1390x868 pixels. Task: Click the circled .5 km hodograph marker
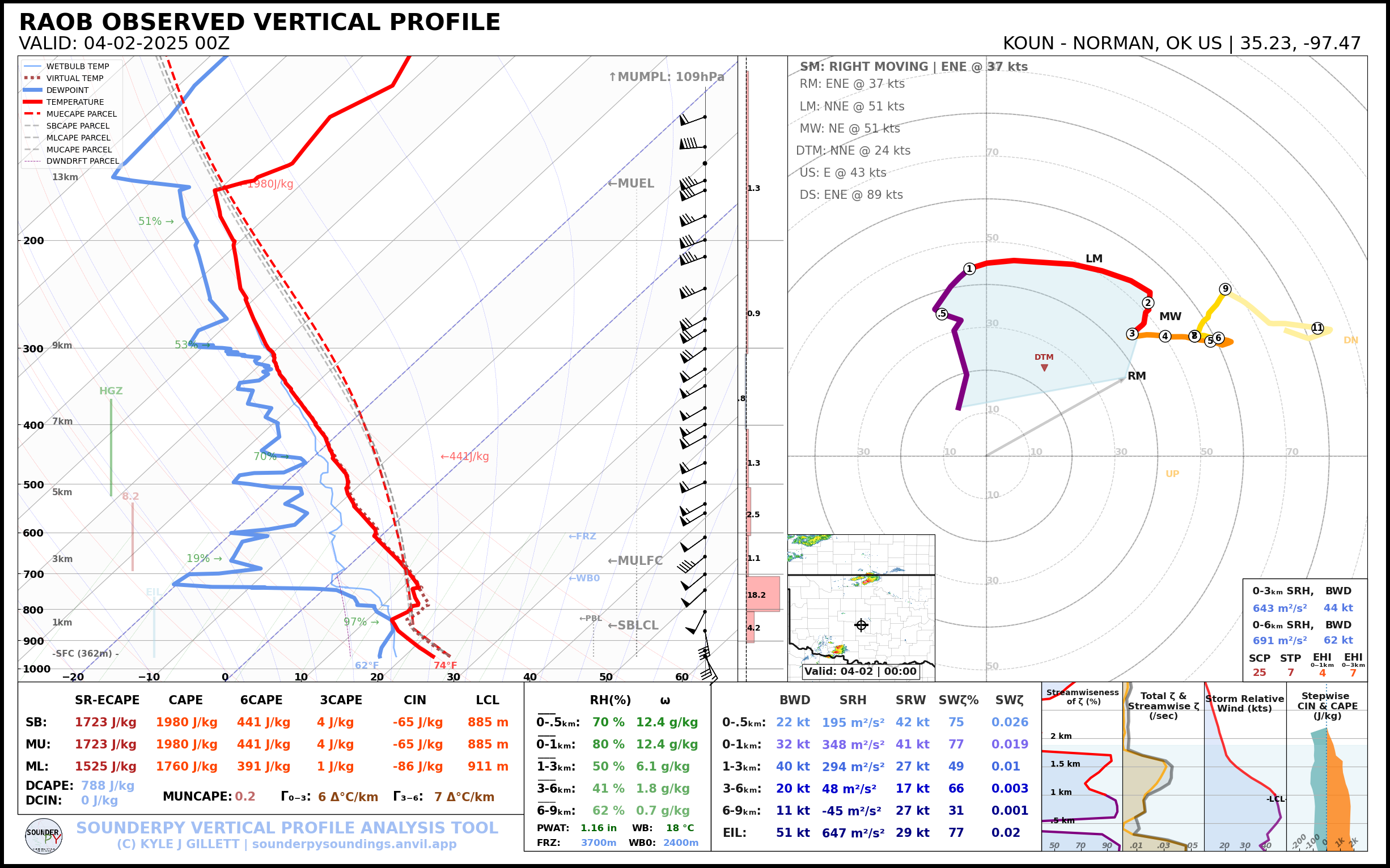pos(942,314)
